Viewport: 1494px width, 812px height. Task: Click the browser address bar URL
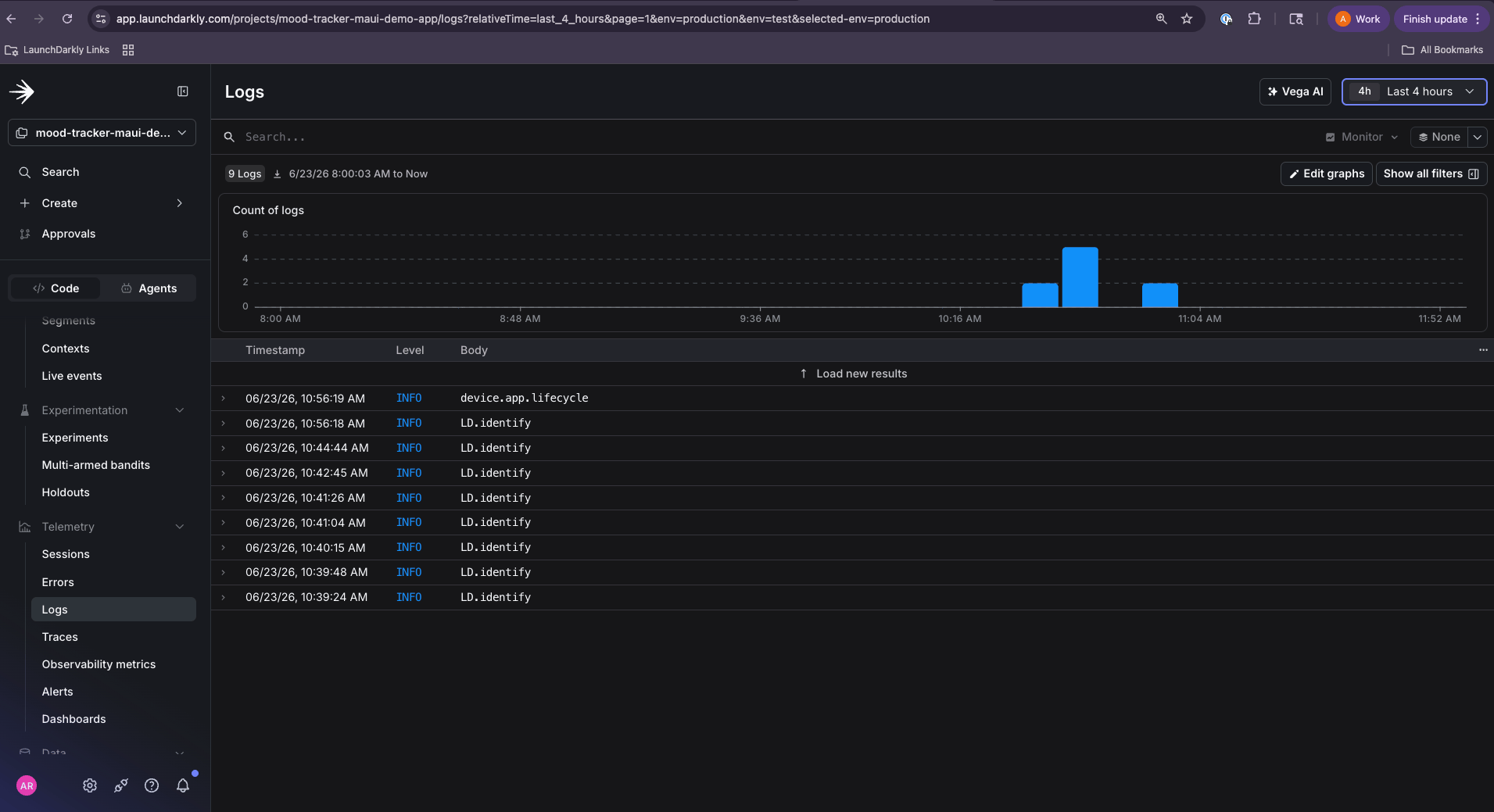click(x=522, y=19)
